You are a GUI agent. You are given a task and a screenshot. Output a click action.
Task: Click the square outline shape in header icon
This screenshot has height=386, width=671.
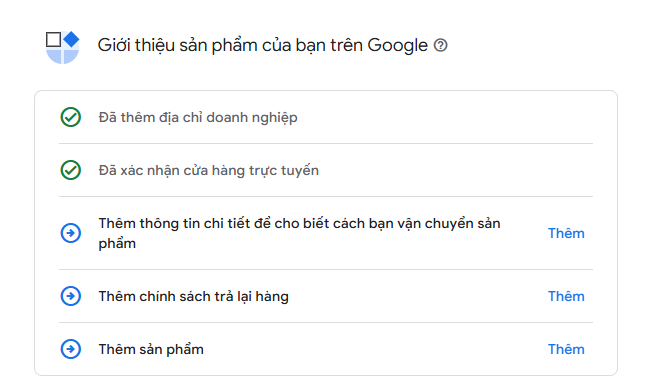pos(53,39)
